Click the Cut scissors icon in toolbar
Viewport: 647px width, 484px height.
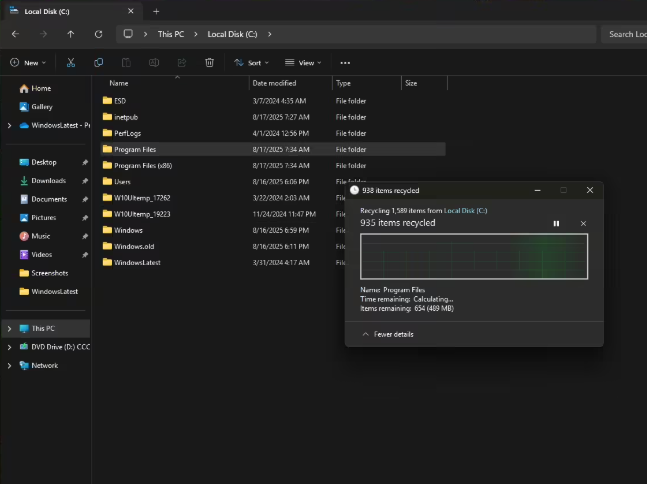tap(71, 62)
